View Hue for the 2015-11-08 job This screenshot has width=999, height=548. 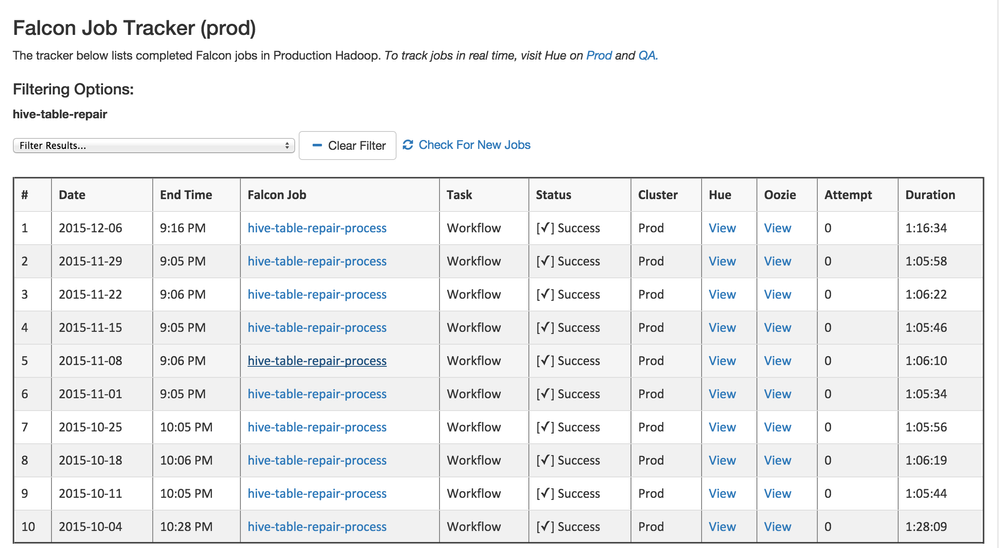click(x=722, y=361)
